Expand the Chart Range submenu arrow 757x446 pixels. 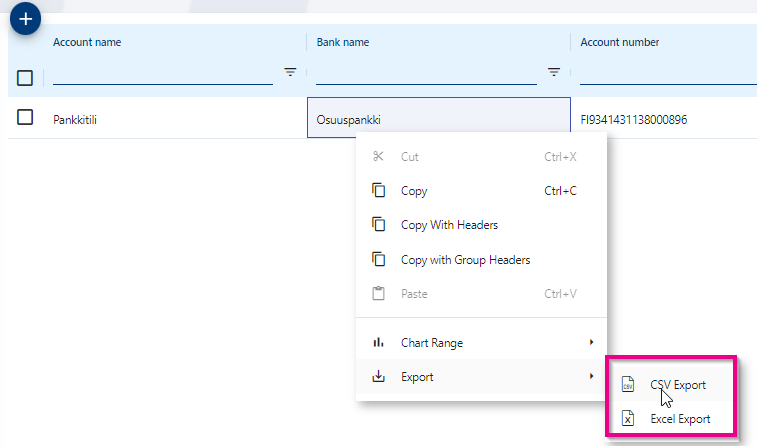pos(592,343)
